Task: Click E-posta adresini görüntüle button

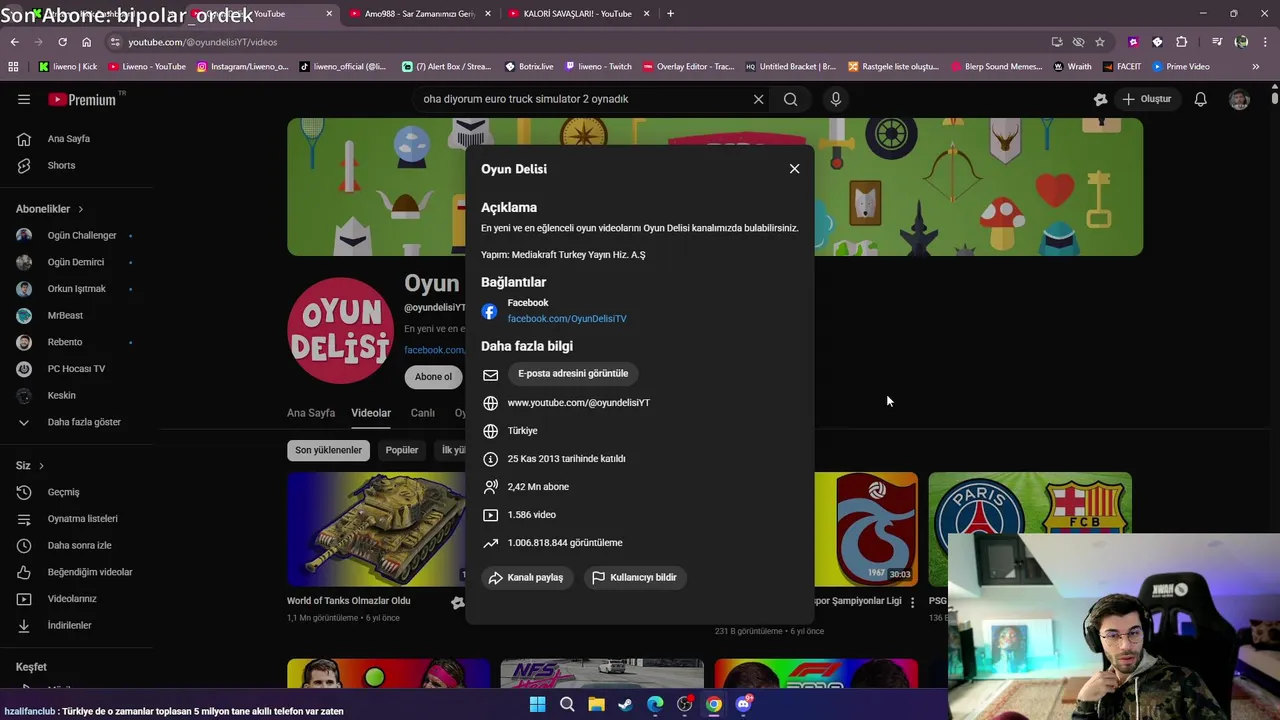Action: pos(573,374)
